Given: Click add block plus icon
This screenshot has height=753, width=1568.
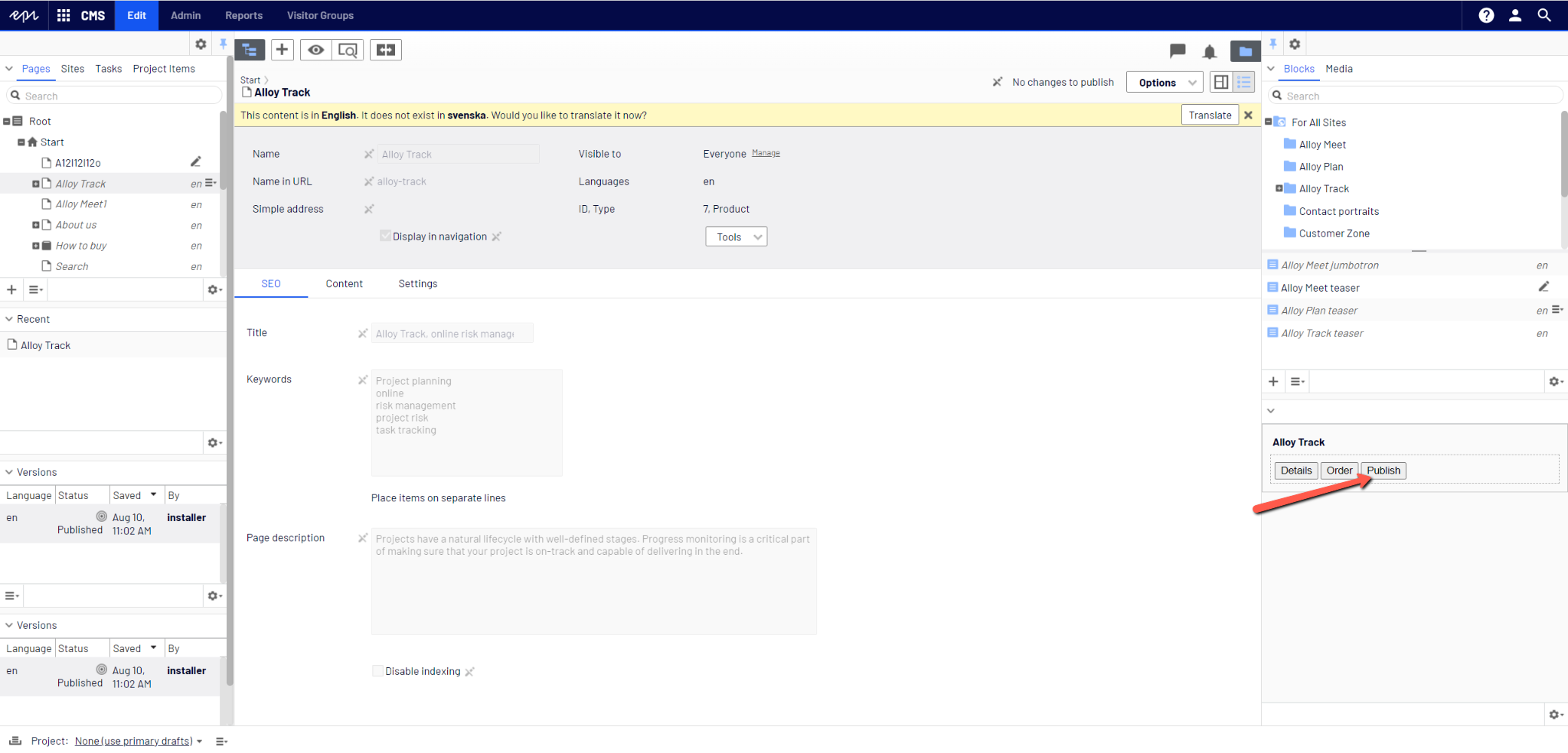Looking at the screenshot, I should tap(1273, 381).
